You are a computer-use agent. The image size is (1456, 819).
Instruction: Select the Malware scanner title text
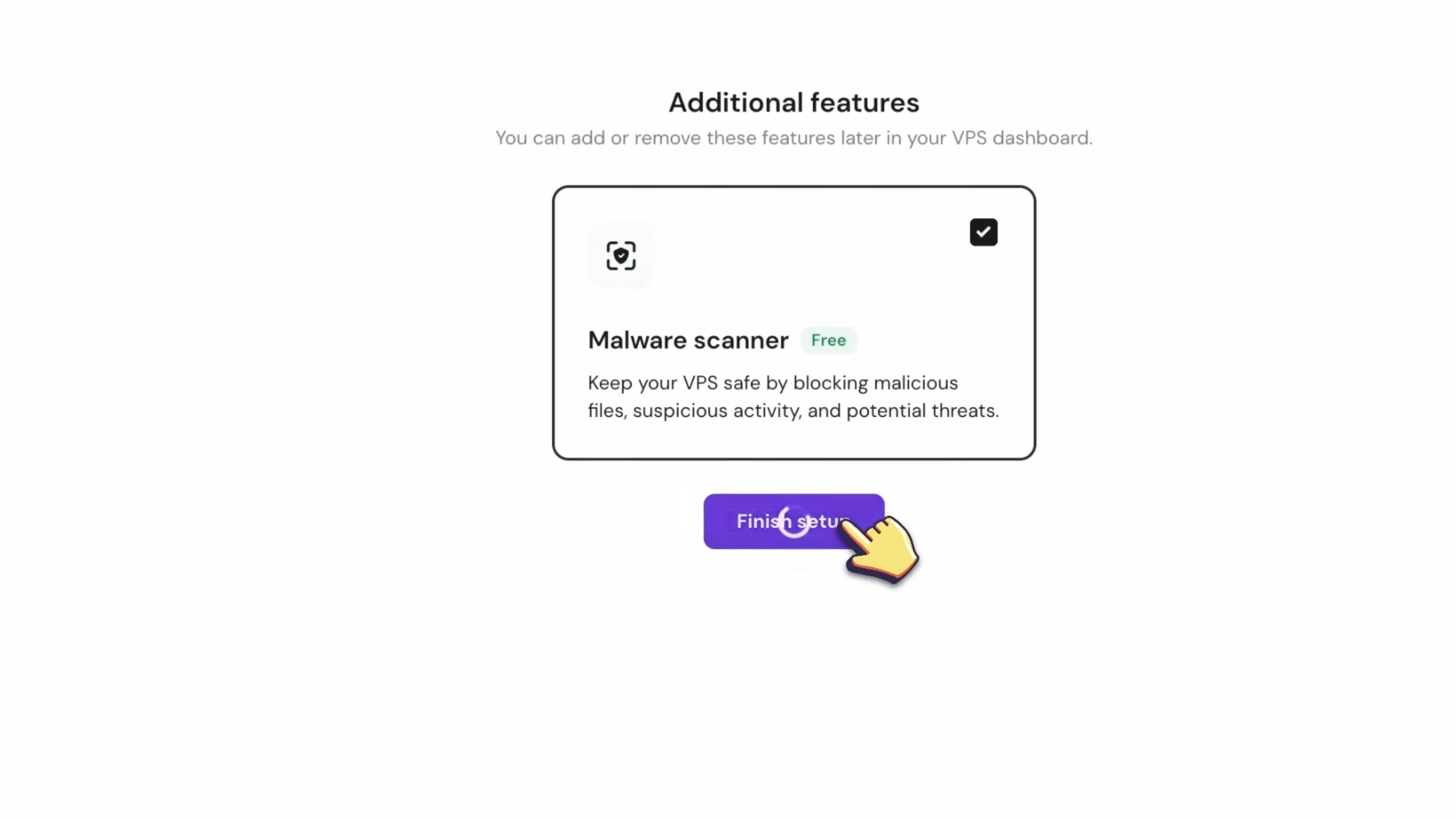[x=688, y=340]
